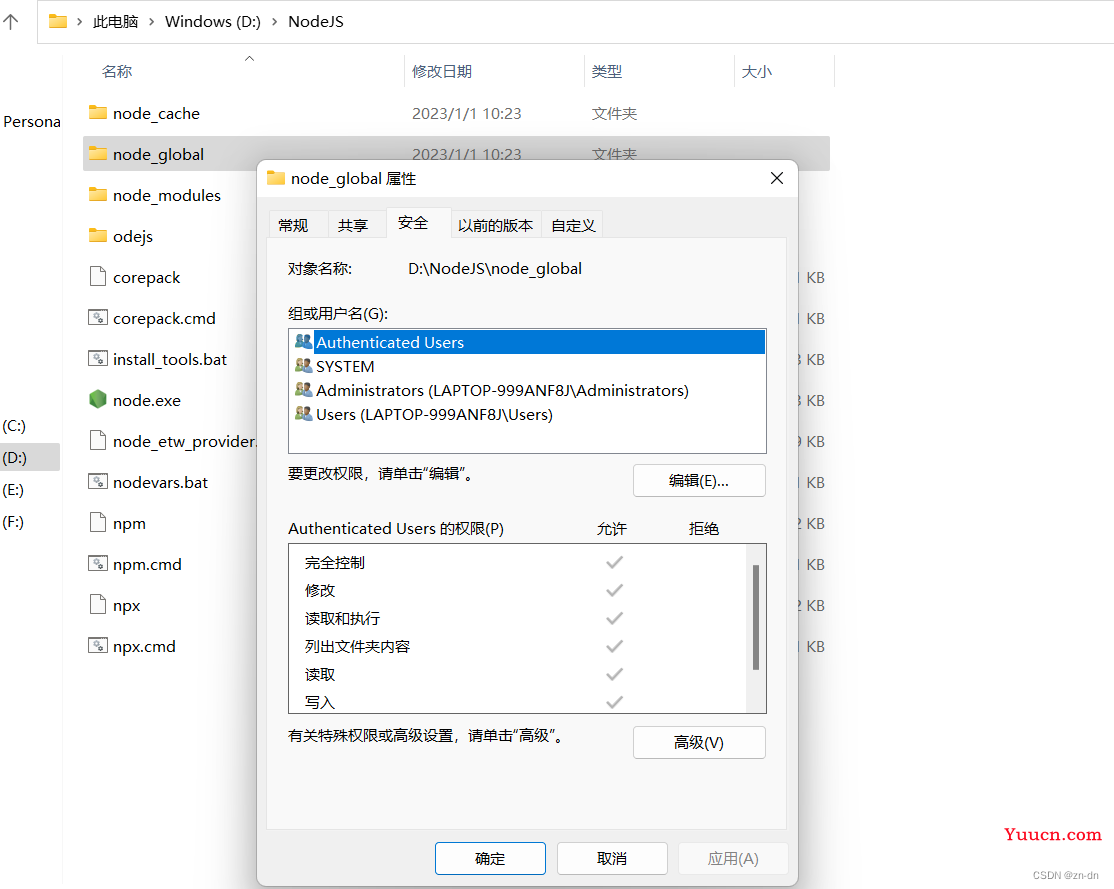This screenshot has height=889, width=1114.
Task: Expand chevron after 此电脑 breadcrumb
Action: [x=151, y=21]
